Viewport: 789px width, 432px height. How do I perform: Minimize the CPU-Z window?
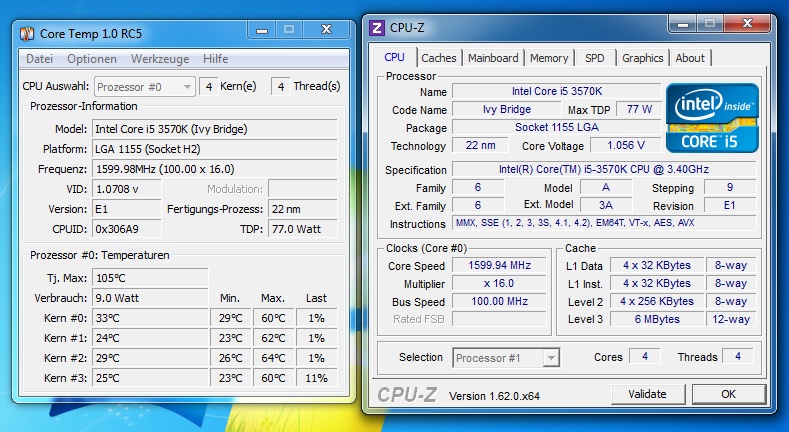click(x=683, y=24)
